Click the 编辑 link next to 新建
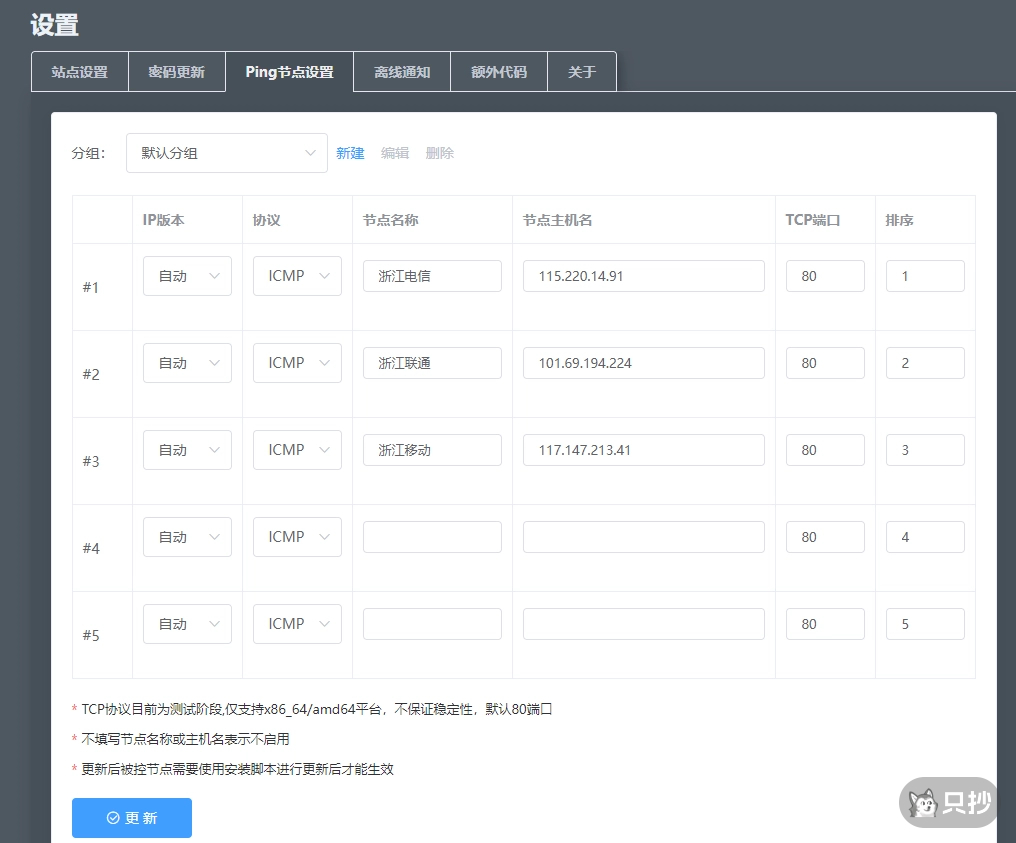This screenshot has height=843, width=1016. pos(394,153)
